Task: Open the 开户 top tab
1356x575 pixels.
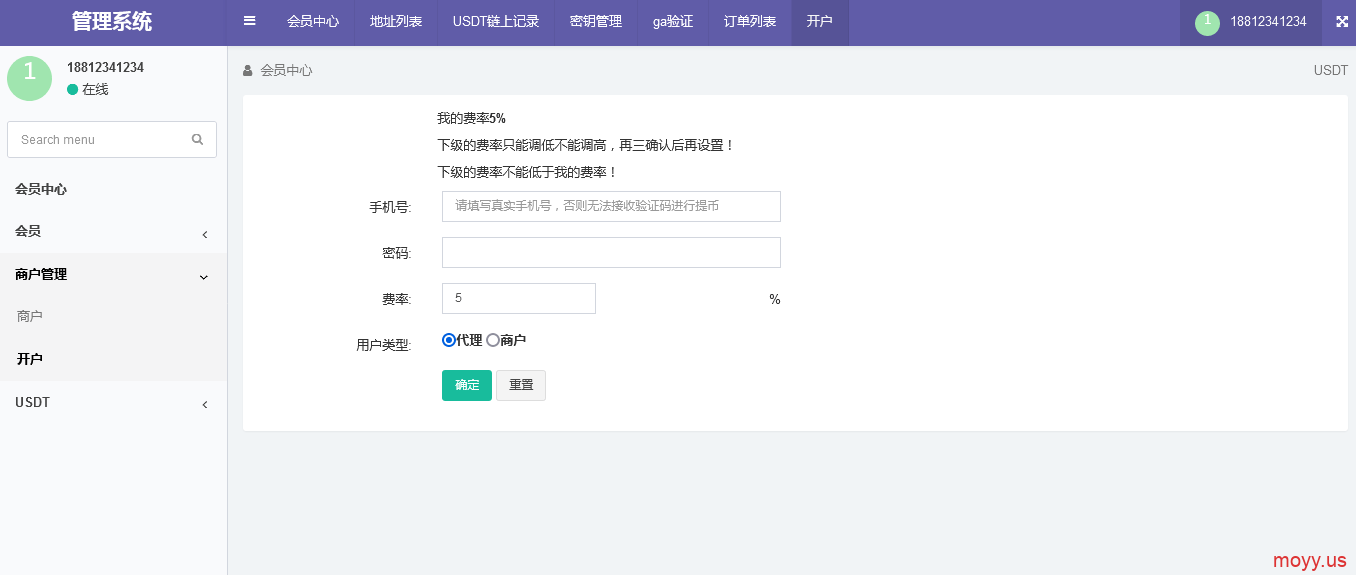Action: [x=820, y=21]
